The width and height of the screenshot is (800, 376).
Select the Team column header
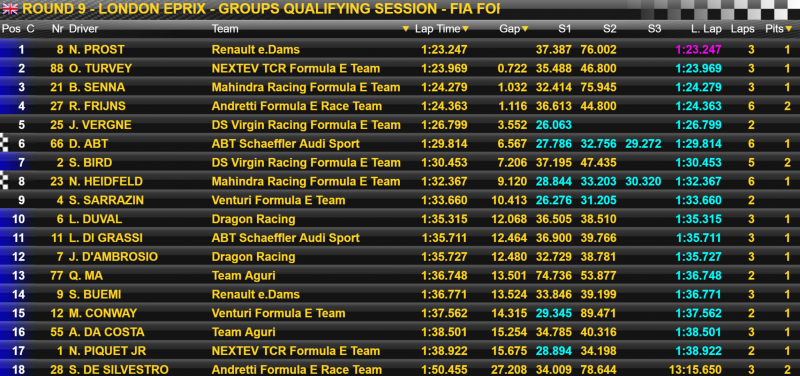point(225,29)
